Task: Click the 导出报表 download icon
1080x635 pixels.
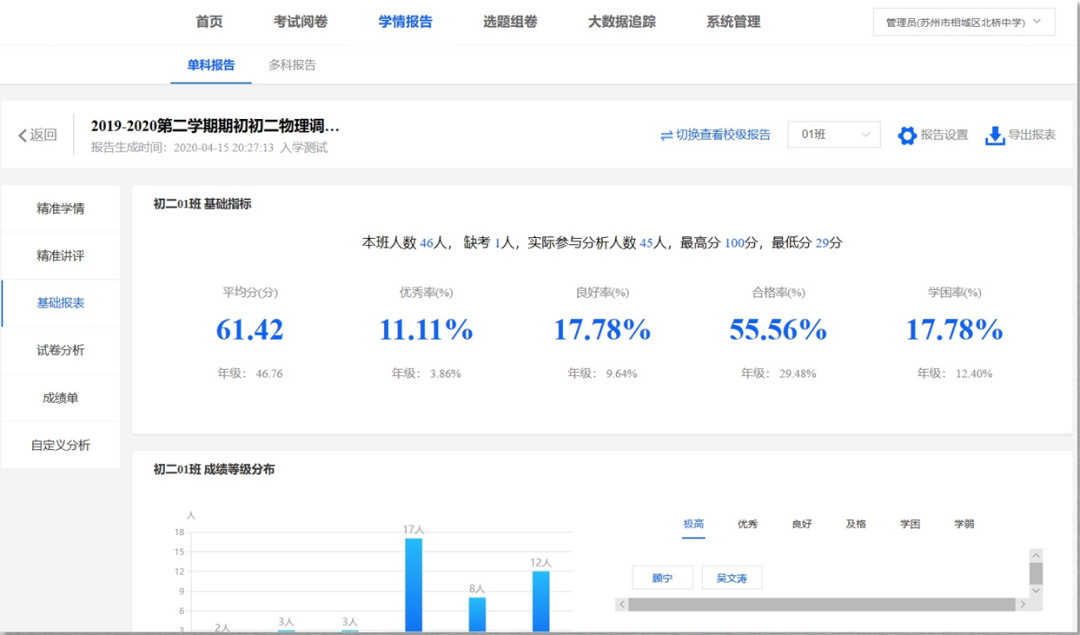Action: [x=995, y=136]
